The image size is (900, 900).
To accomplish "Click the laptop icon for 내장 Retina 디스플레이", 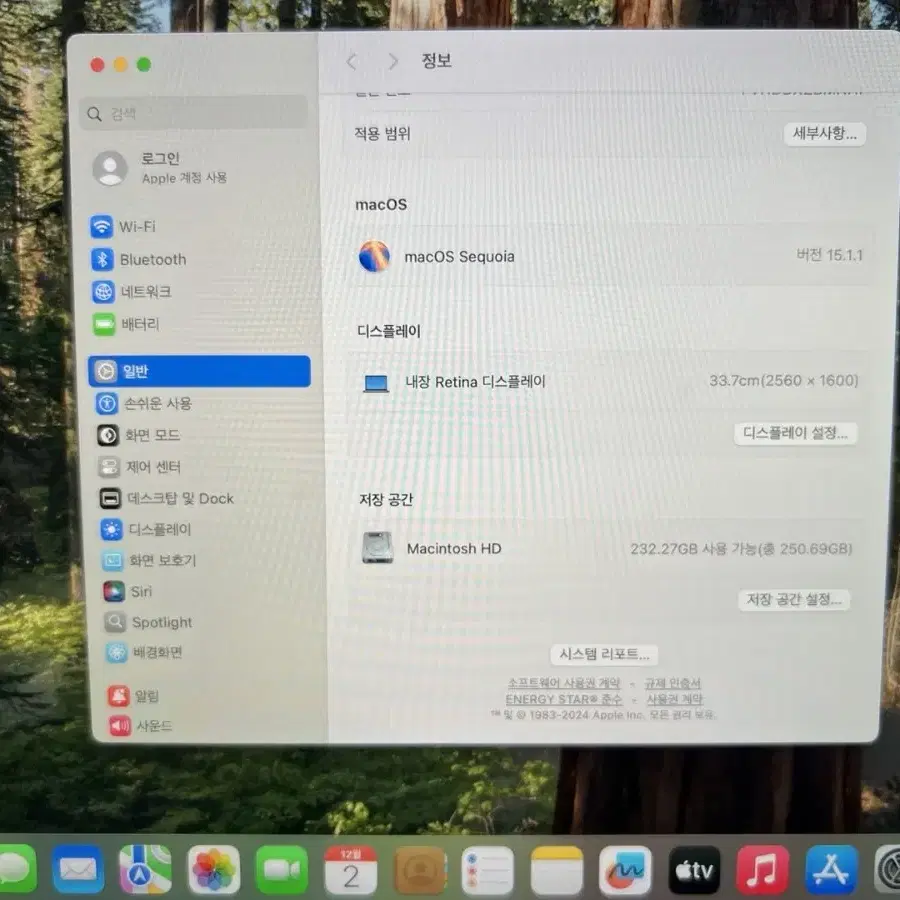I will (x=377, y=383).
